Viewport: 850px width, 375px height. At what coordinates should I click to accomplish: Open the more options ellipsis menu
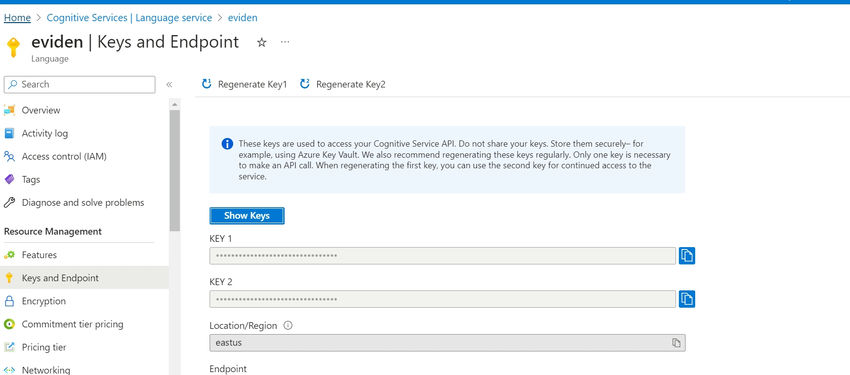[x=285, y=42]
